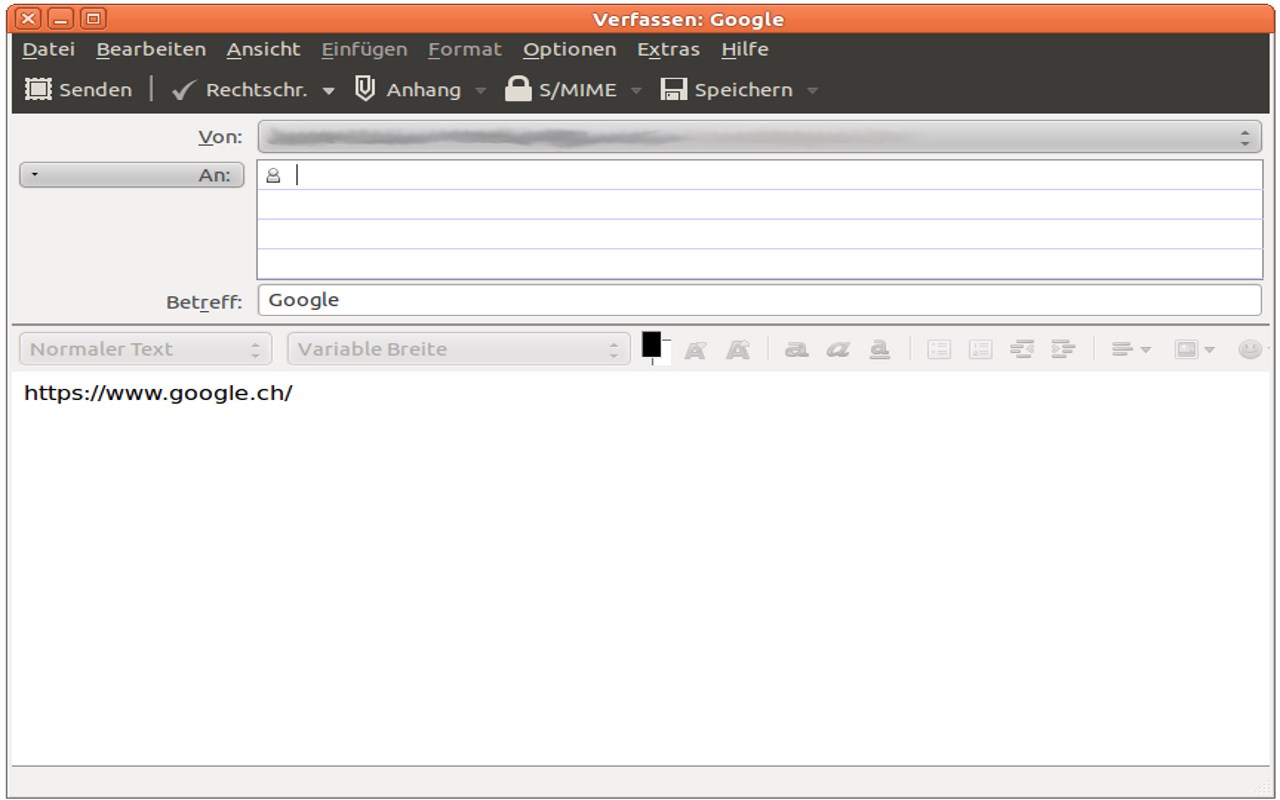Click the second empty recipient row
Viewport: 1280px width, 800px height.
click(x=760, y=205)
